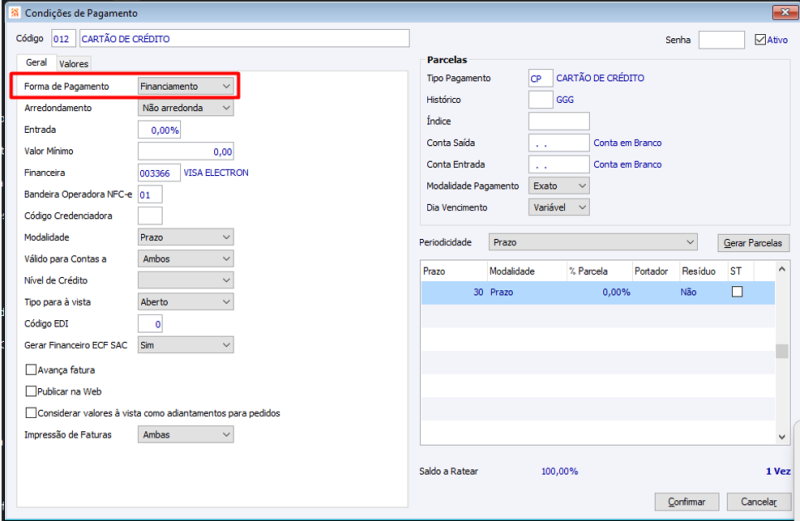Click the Código field containing 012
This screenshot has width=800, height=521.
[63, 39]
